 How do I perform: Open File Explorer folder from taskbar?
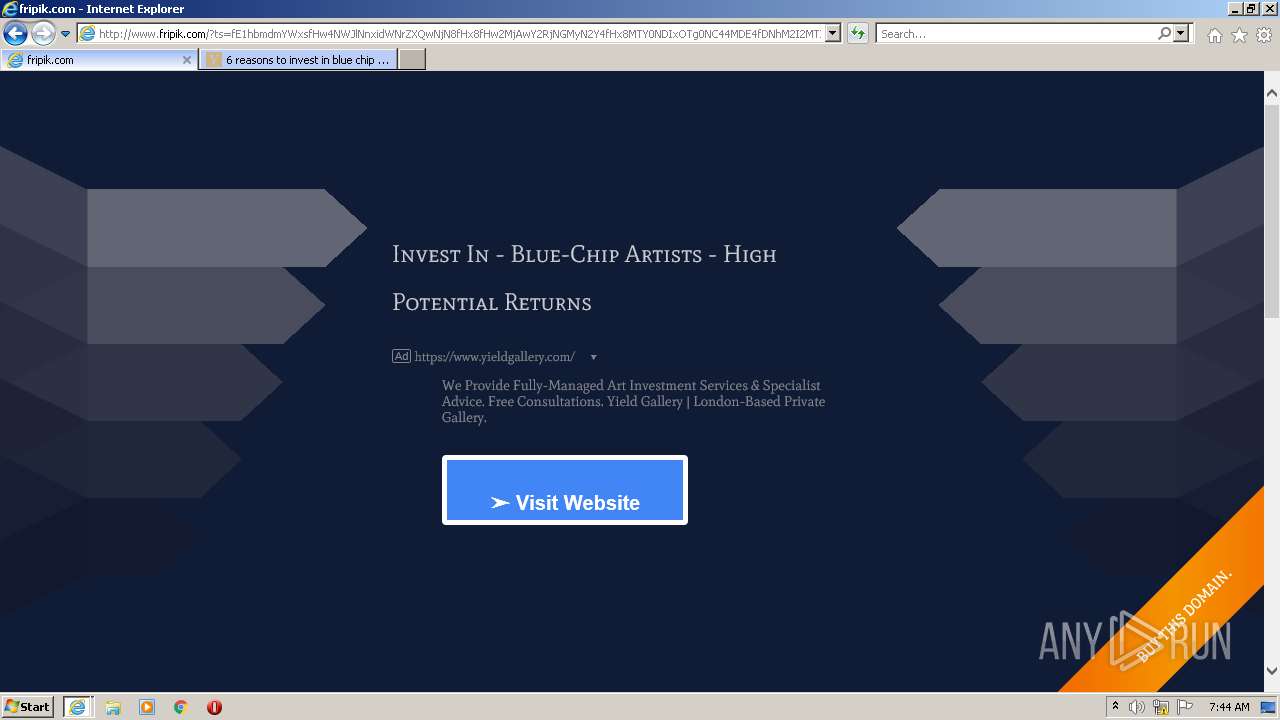point(113,707)
